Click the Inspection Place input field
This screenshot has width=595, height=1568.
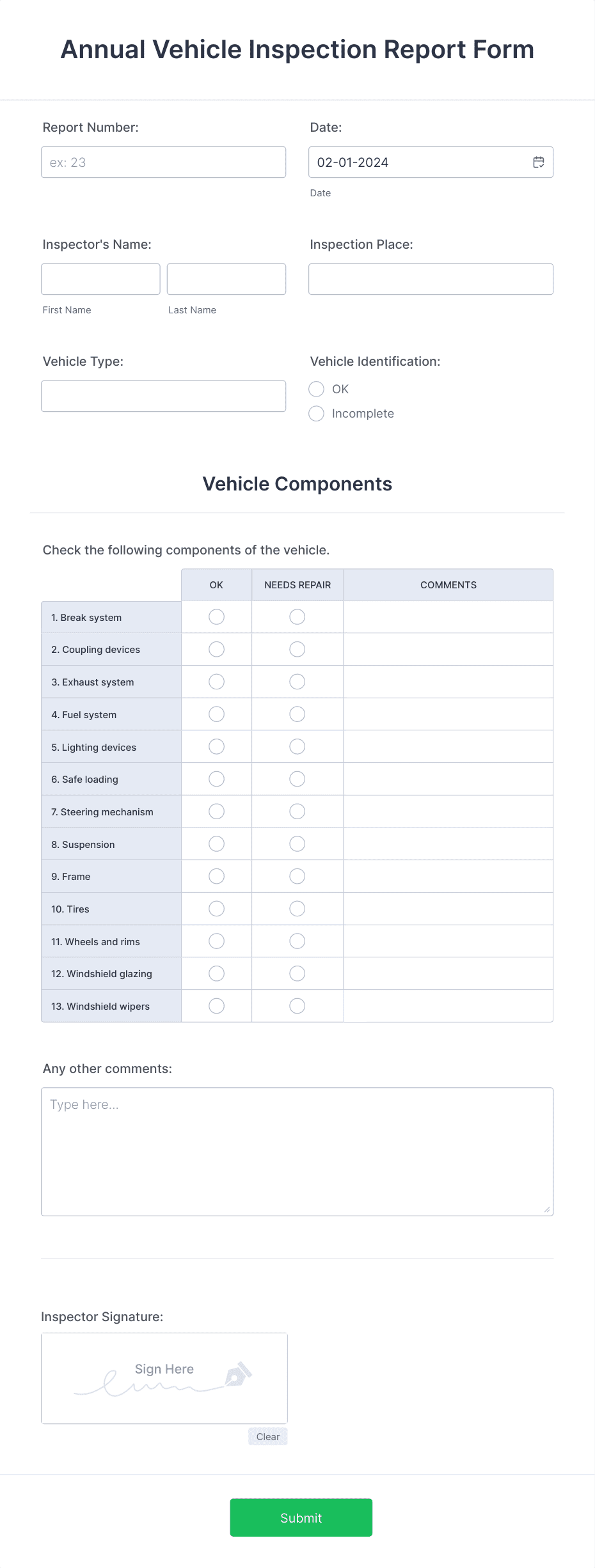pos(431,279)
